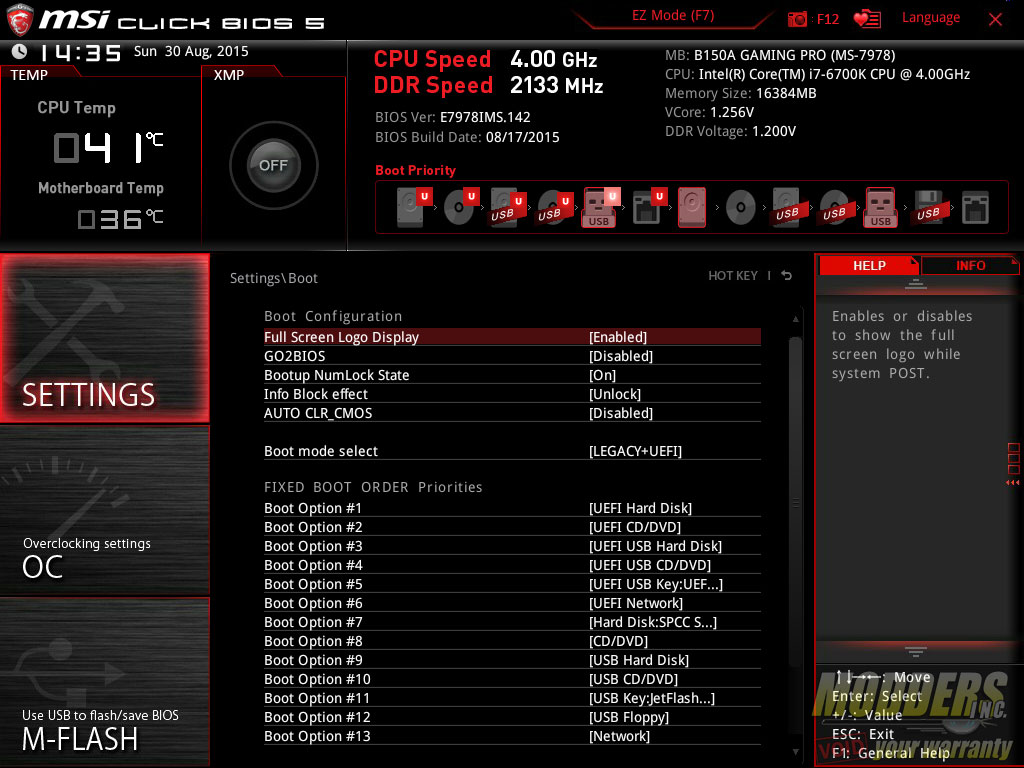1024x768 pixels.
Task: Change Boot Option #7 Hard Disk:SPCC value
Action: click(653, 622)
